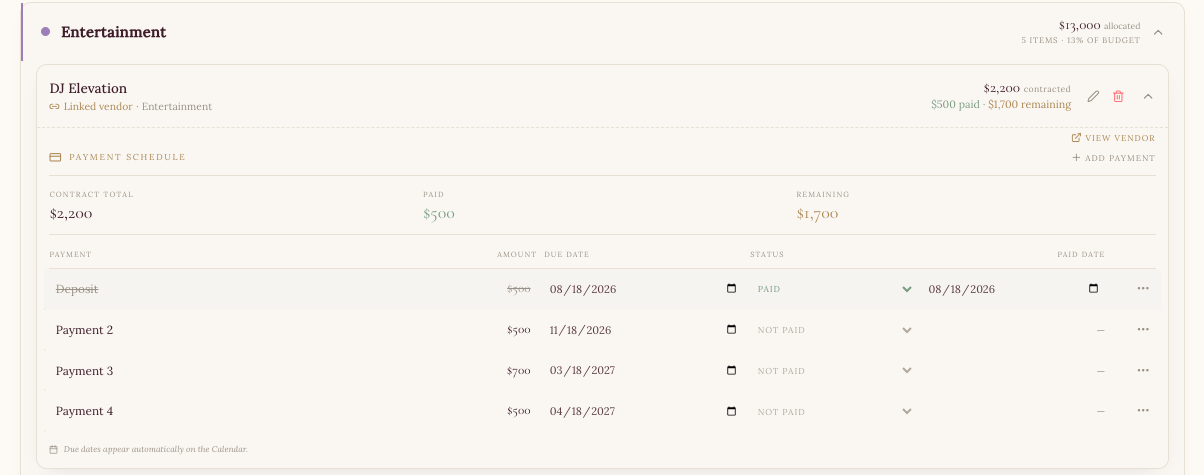
Task: Open the calendar picker for Payment 4 due date
Action: tap(731, 411)
